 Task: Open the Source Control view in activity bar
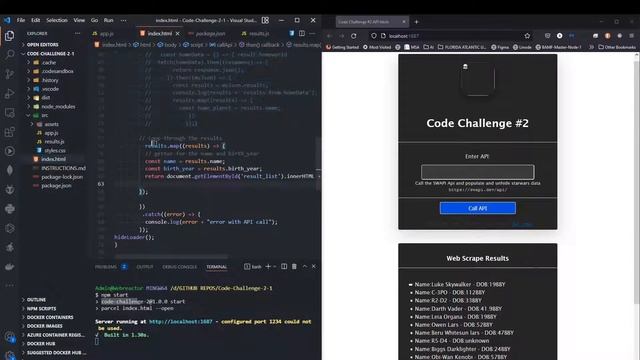pos(9,73)
